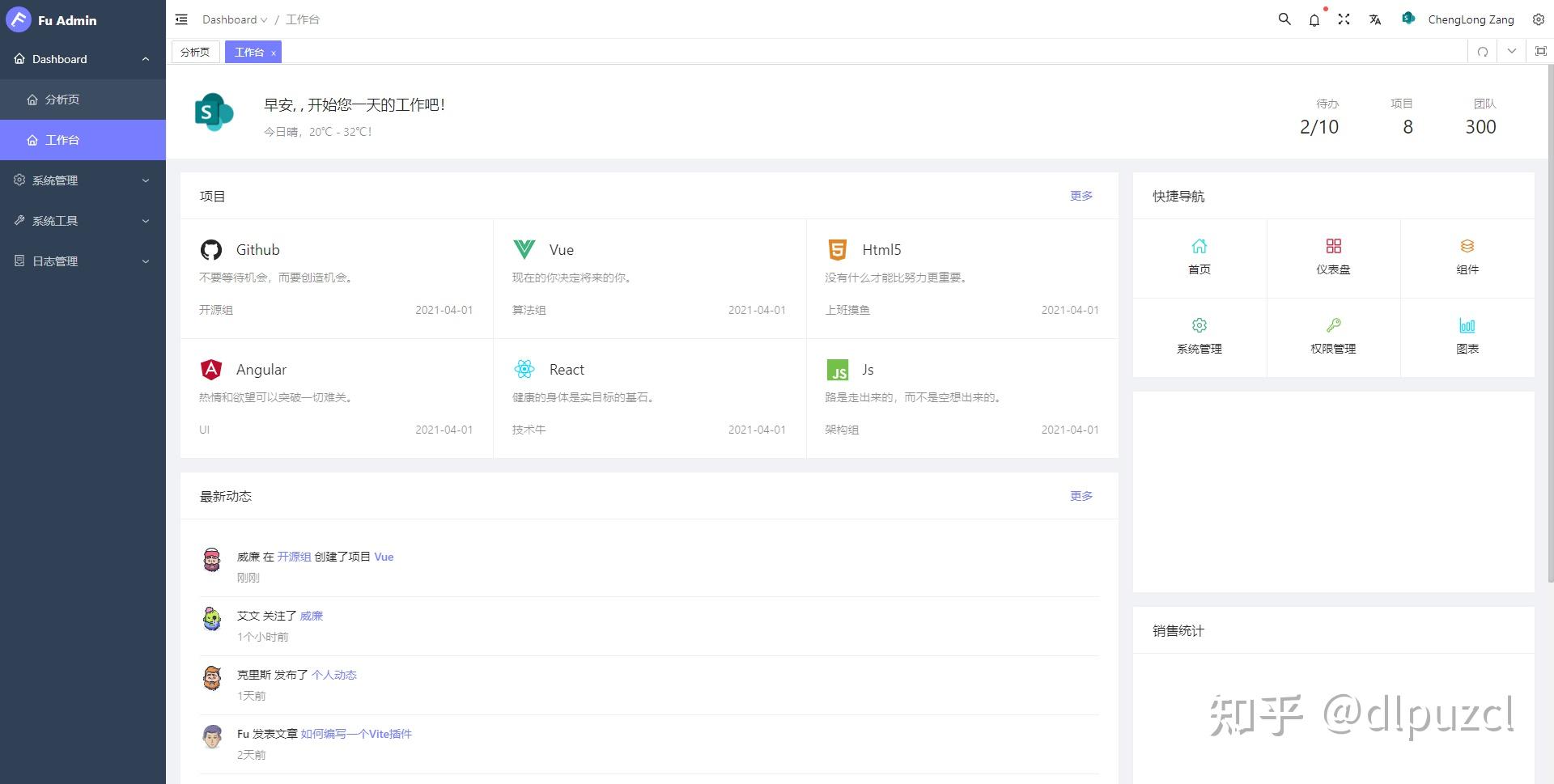Click 更多 in the 项目 section
The height and width of the screenshot is (784, 1554).
pyautogui.click(x=1081, y=195)
